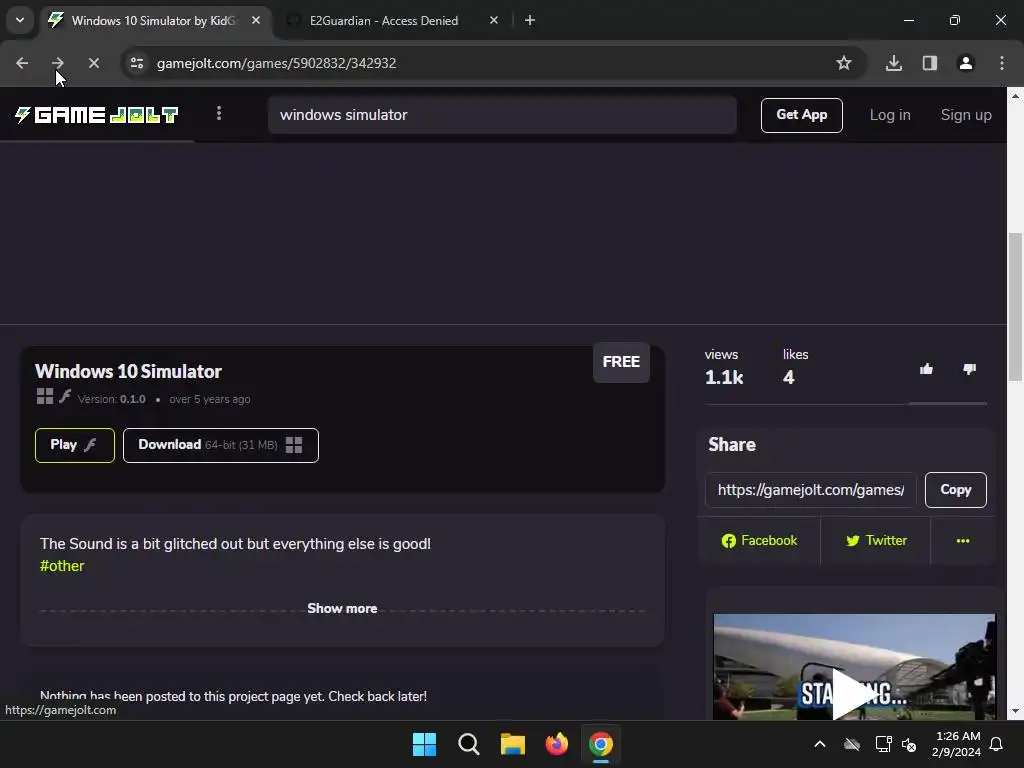This screenshot has width=1024, height=768.
Task: Click the URL in the address bar
Action: [x=276, y=63]
